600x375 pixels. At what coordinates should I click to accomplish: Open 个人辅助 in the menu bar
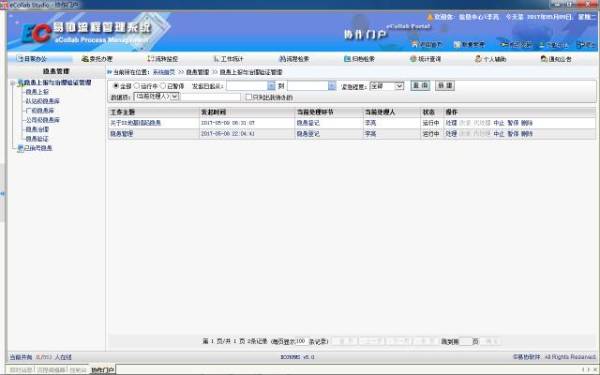click(x=491, y=59)
